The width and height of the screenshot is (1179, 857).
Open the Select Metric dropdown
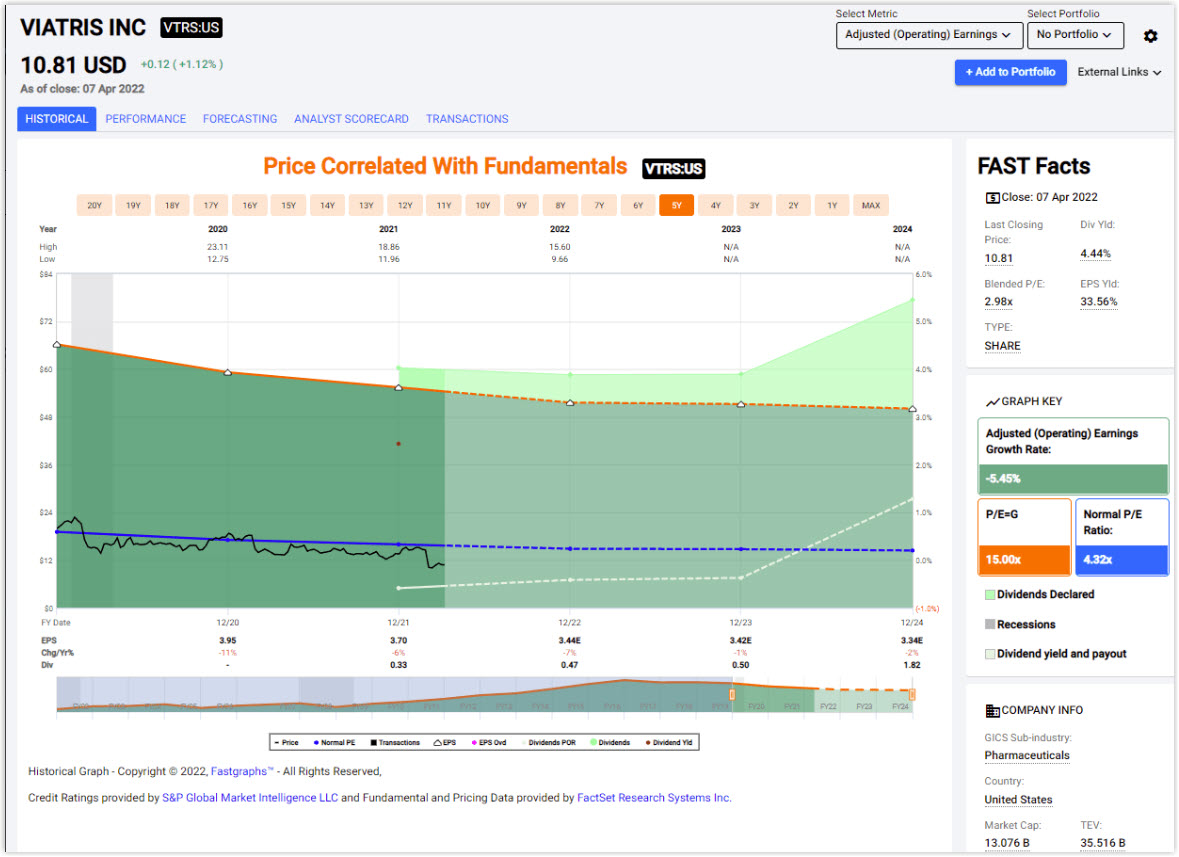(x=928, y=35)
